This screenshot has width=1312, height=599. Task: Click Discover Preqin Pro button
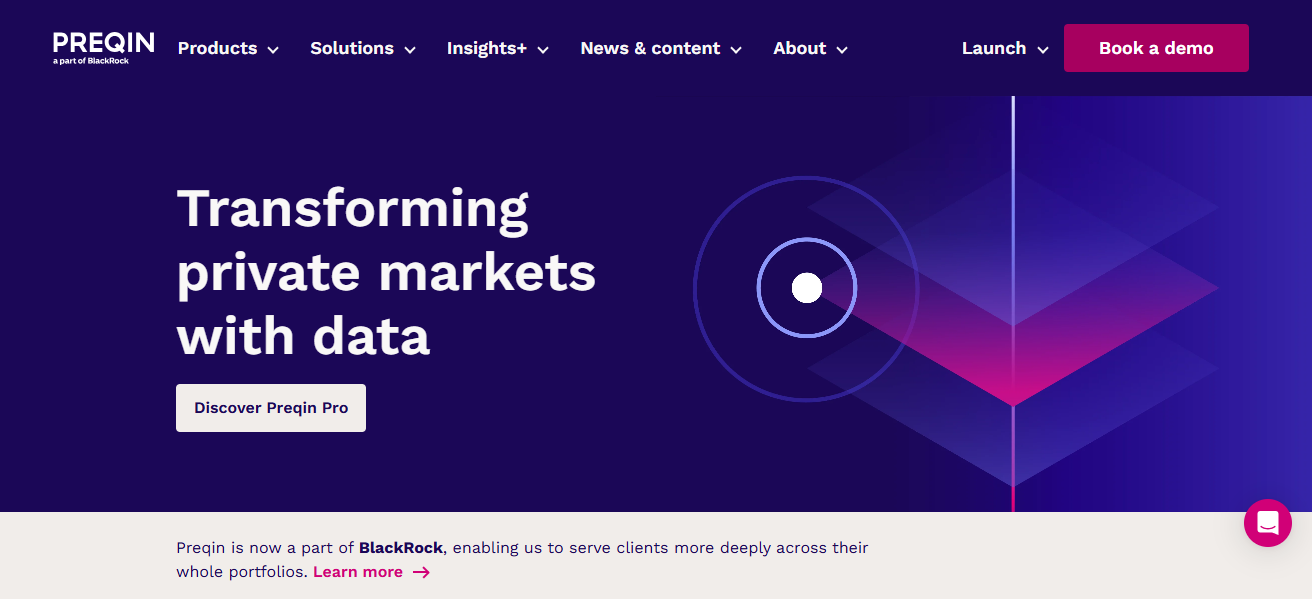pyautogui.click(x=271, y=408)
